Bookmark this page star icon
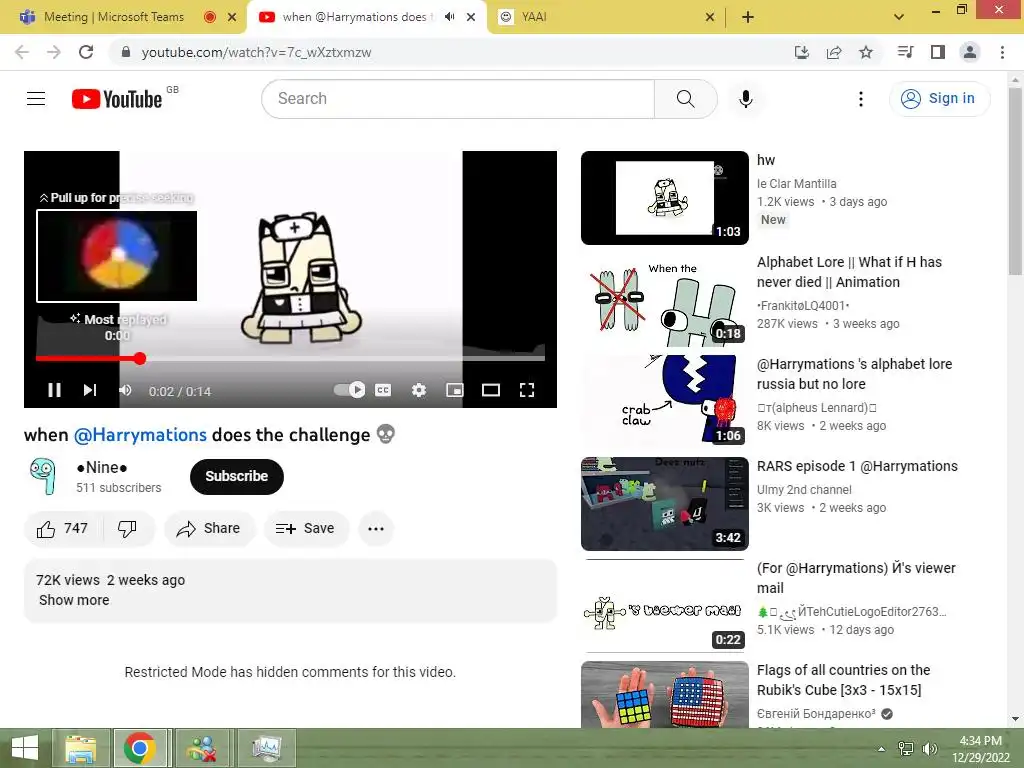Image resolution: width=1024 pixels, height=768 pixels. (x=866, y=52)
